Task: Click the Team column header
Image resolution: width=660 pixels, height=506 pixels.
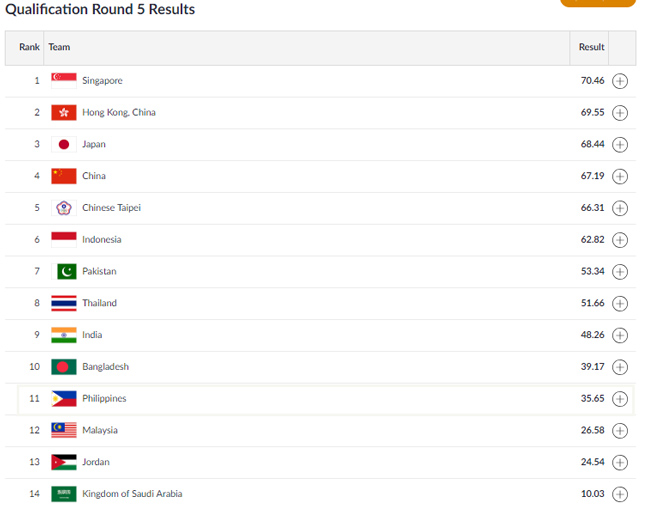Action: [x=59, y=47]
